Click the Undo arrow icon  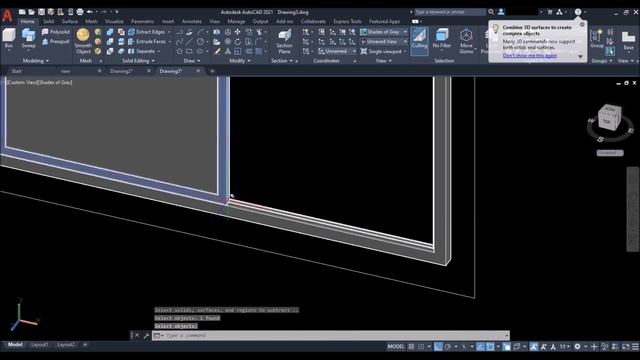click(x=90, y=12)
